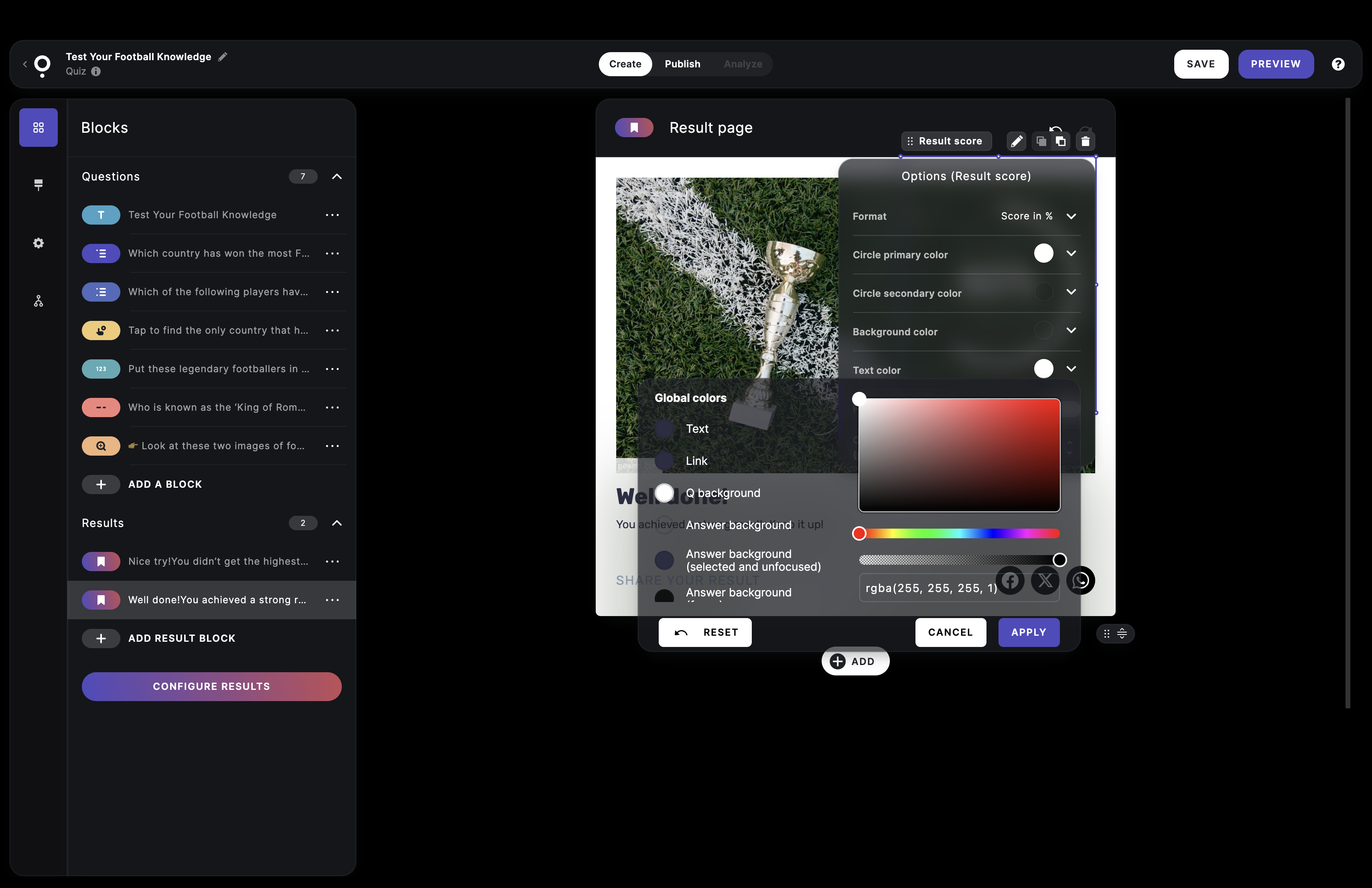Click the WhatsApp share icon
Viewport: 1372px width, 888px height.
click(1080, 580)
